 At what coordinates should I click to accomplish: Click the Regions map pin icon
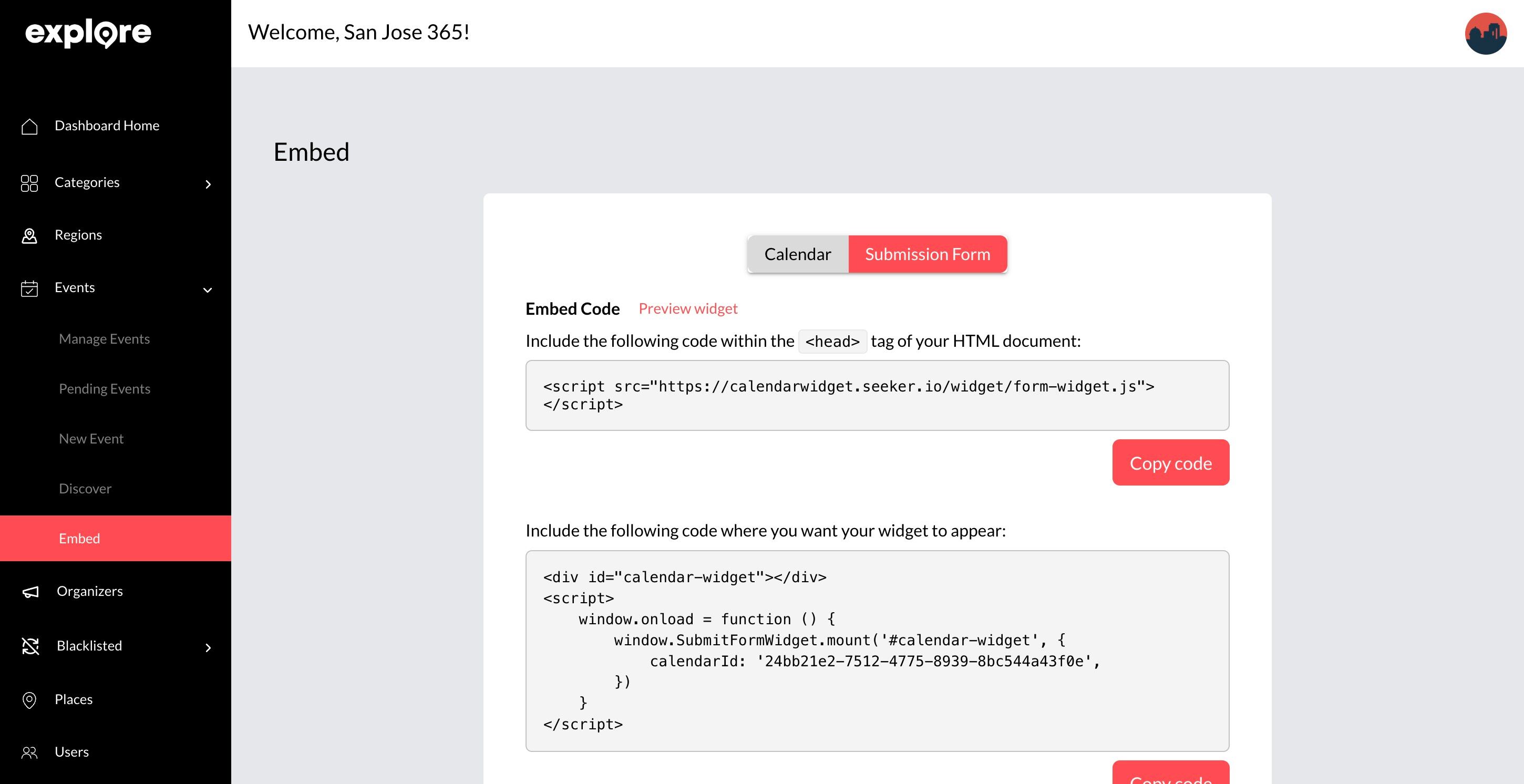click(29, 235)
